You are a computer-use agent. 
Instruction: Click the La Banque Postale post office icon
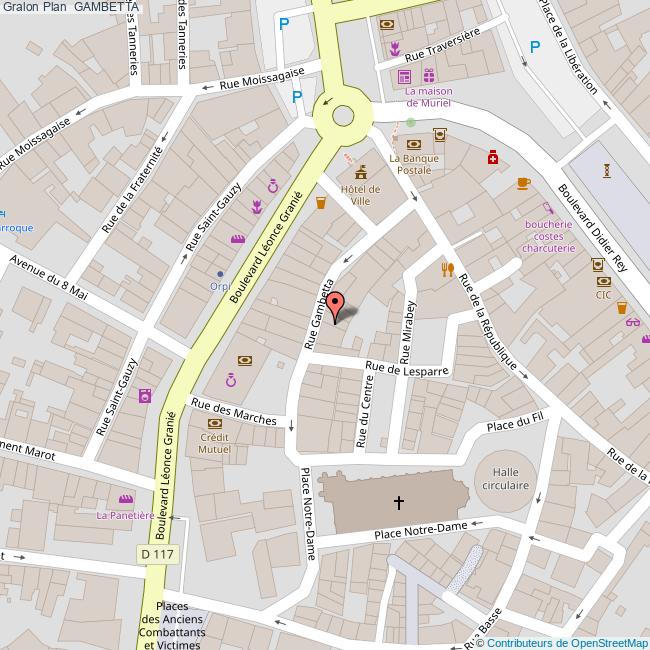click(x=413, y=144)
